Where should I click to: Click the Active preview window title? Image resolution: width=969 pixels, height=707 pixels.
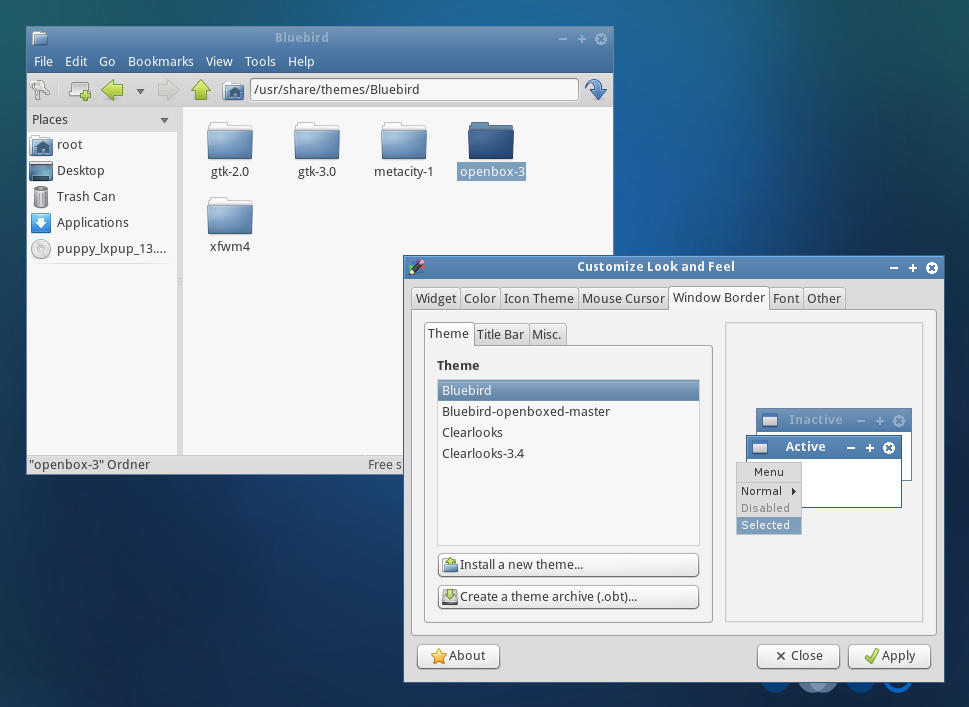(805, 447)
